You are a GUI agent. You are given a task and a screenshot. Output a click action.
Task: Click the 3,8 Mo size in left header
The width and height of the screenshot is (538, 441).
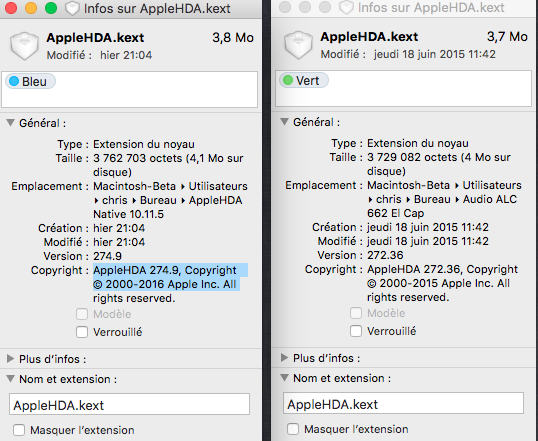tap(233, 37)
